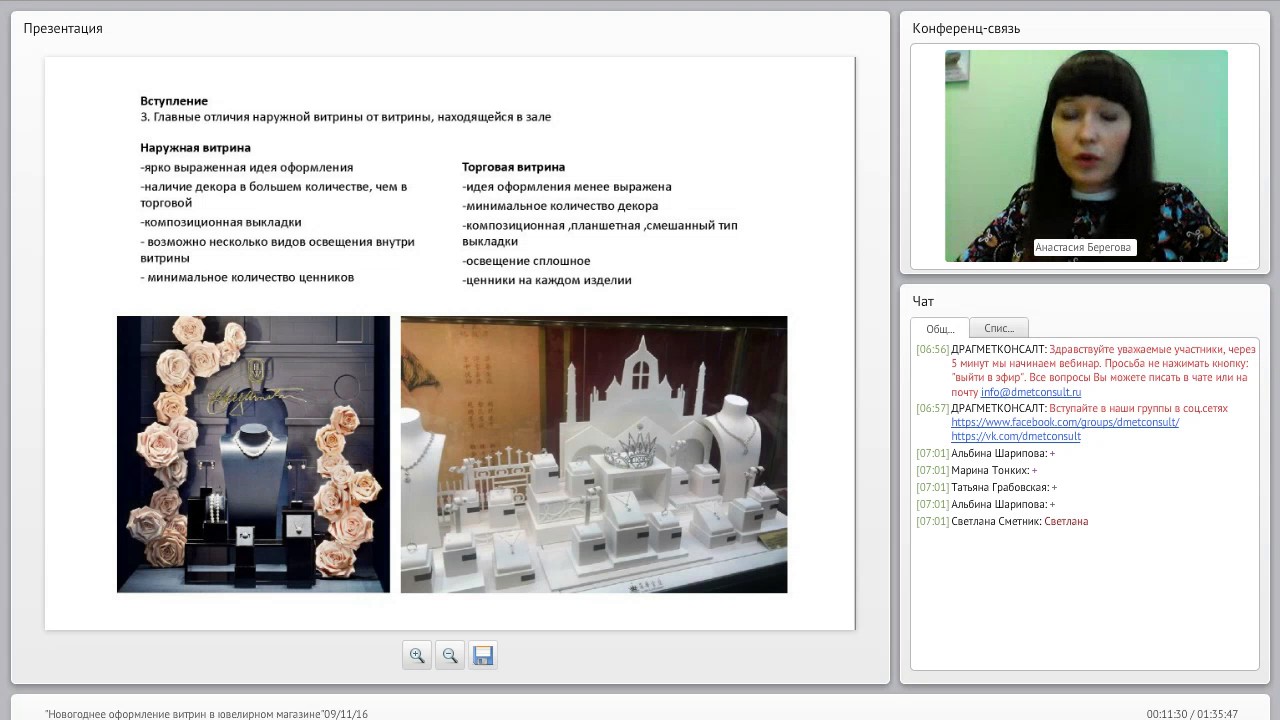Click the white jewelry showcase photo
Image resolution: width=1280 pixels, height=720 pixels.
click(x=594, y=454)
